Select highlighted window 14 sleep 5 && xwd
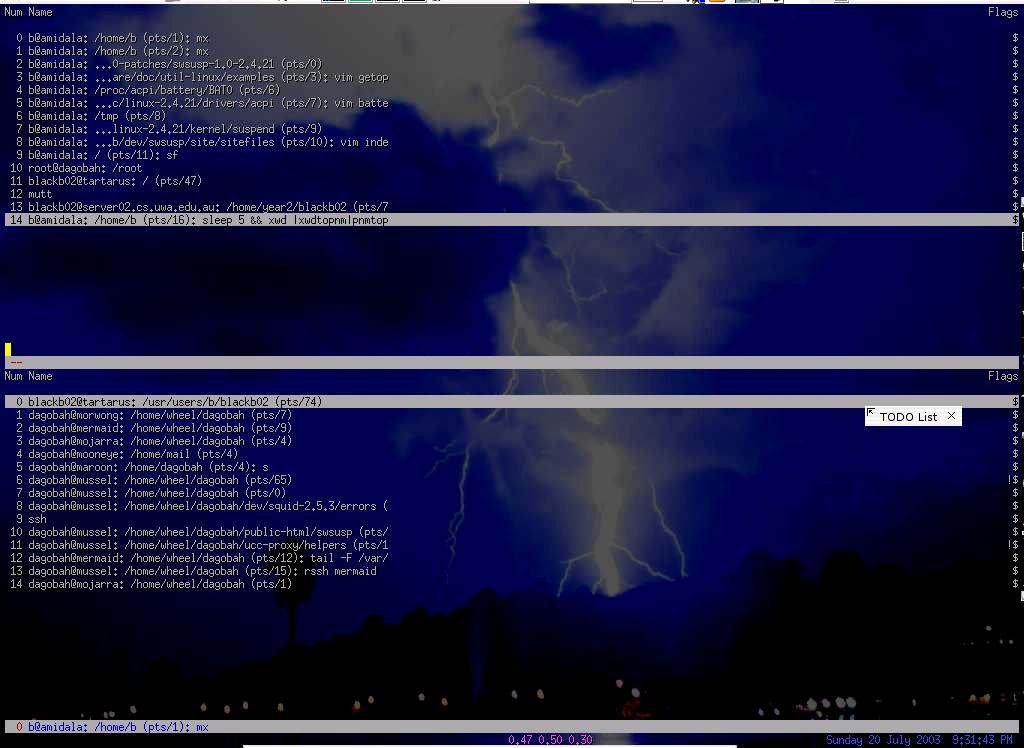Viewport: 1024px width, 748px height. tap(511, 220)
